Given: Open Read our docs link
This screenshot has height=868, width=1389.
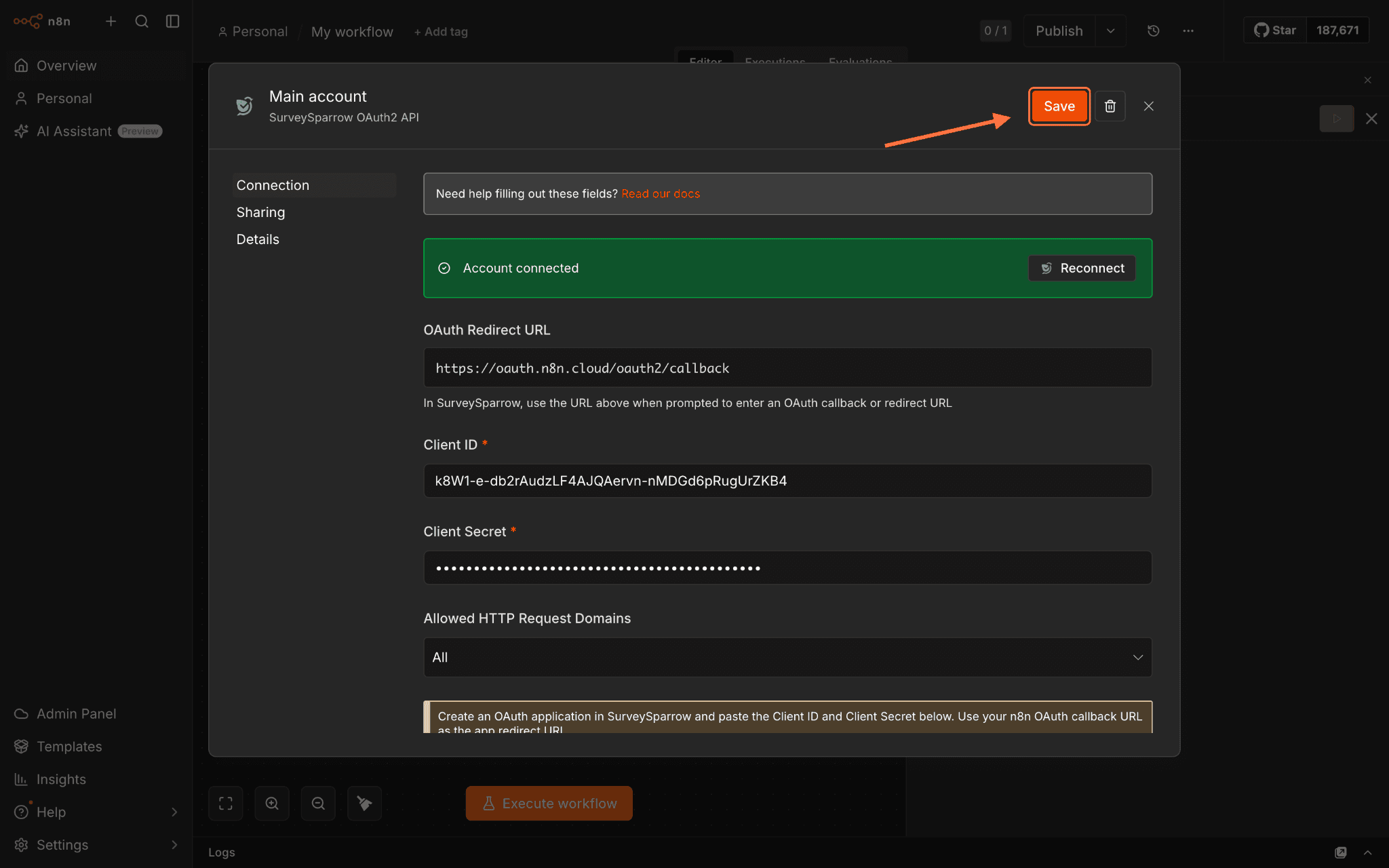Looking at the screenshot, I should (661, 194).
